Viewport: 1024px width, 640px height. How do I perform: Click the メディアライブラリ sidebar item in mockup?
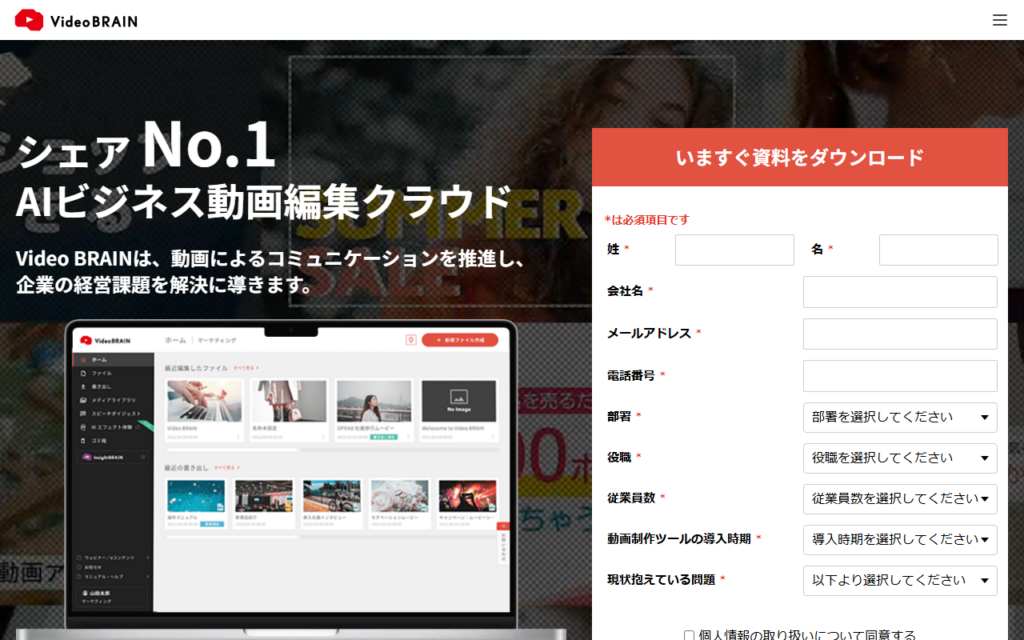pyautogui.click(x=112, y=399)
